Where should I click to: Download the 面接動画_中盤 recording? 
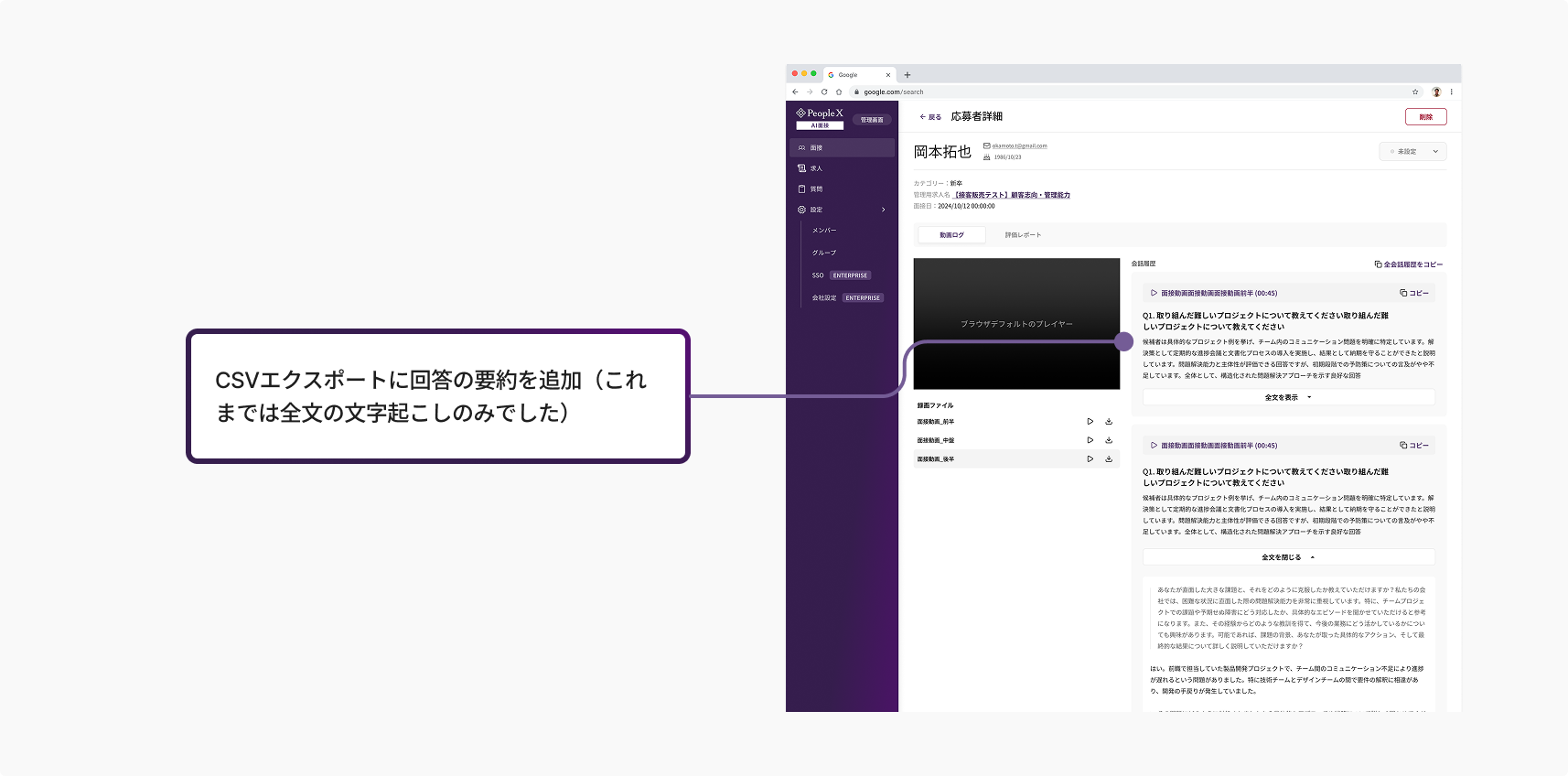(1109, 440)
